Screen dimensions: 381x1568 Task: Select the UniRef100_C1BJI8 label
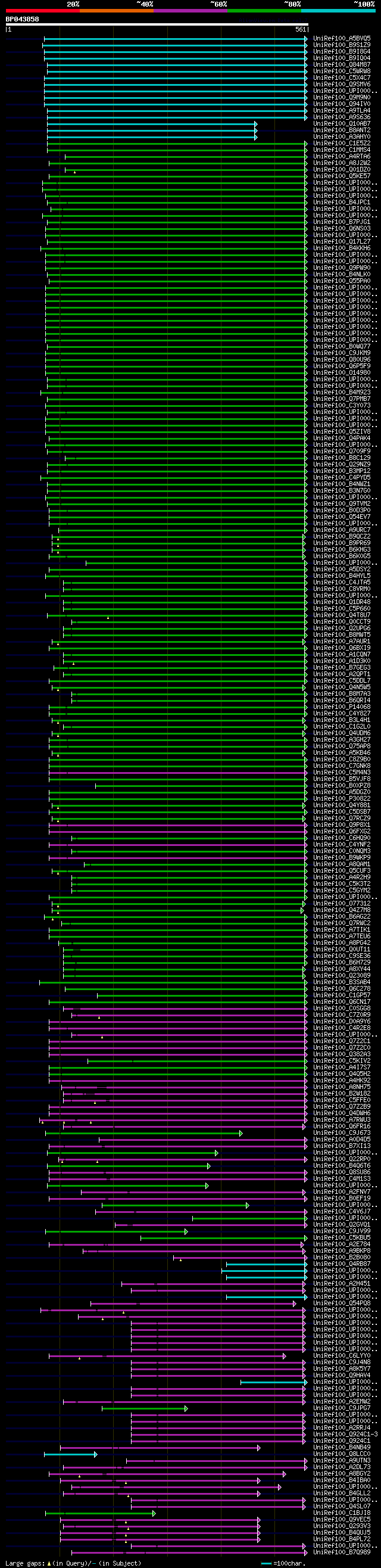[x=342, y=1513]
